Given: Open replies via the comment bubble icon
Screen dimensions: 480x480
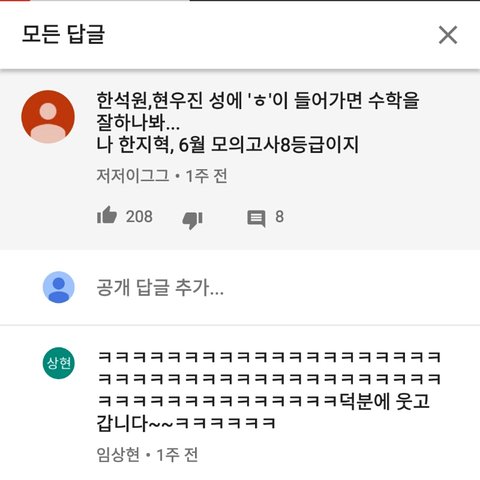Looking at the screenshot, I should (x=256, y=218).
